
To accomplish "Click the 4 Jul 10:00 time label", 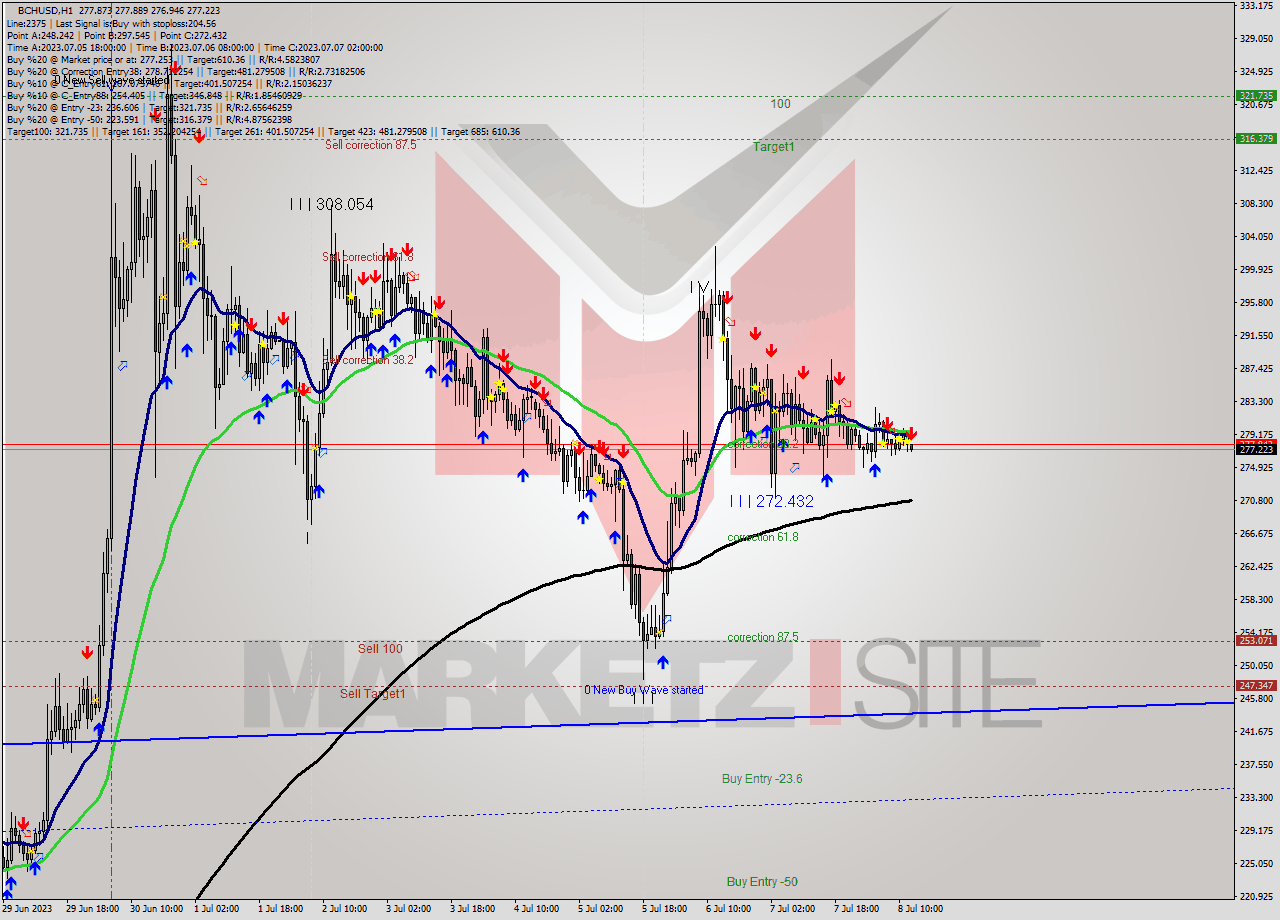I will coord(538,909).
